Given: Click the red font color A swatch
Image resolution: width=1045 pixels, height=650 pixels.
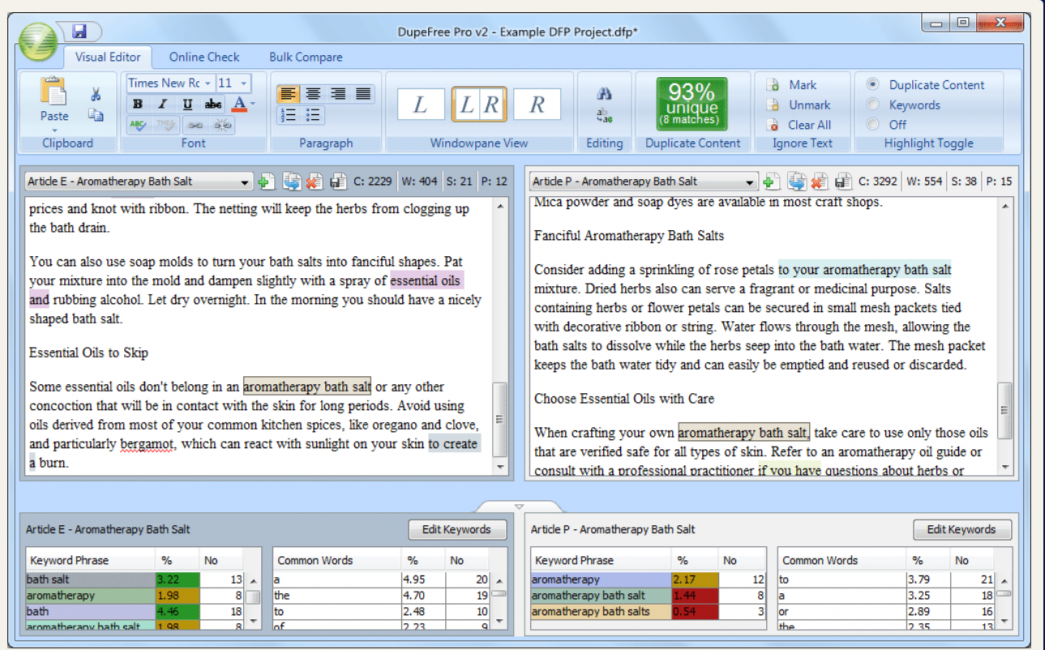Looking at the screenshot, I should tap(239, 104).
